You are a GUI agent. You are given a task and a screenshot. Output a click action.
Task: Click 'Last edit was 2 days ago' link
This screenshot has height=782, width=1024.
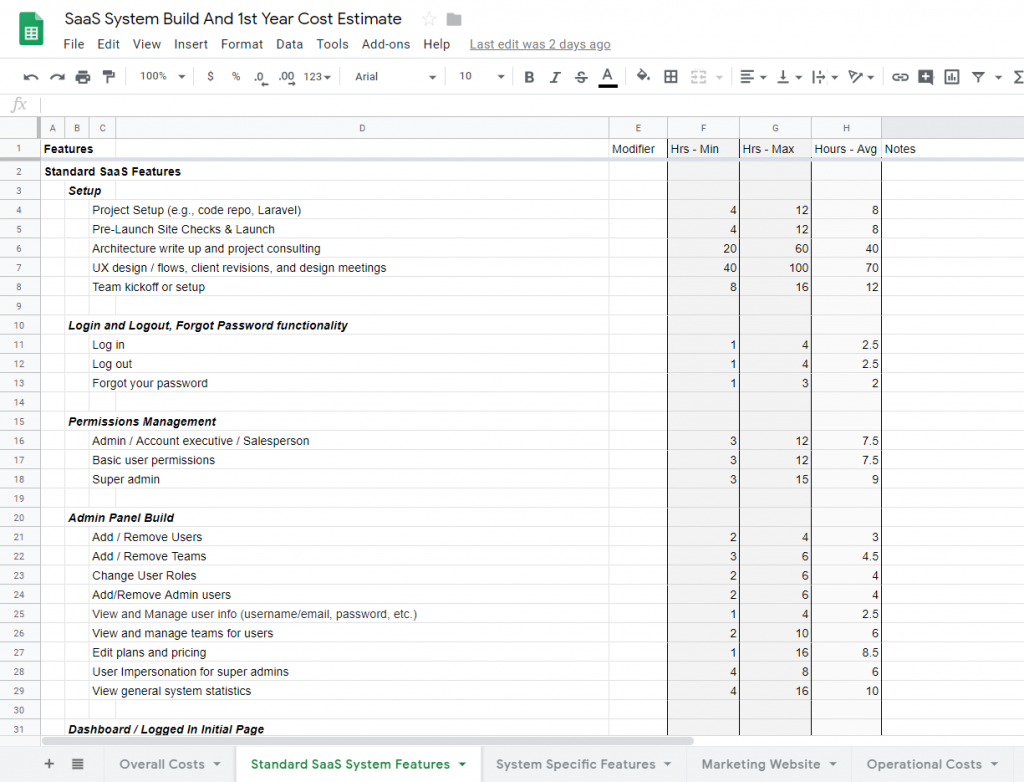(540, 44)
